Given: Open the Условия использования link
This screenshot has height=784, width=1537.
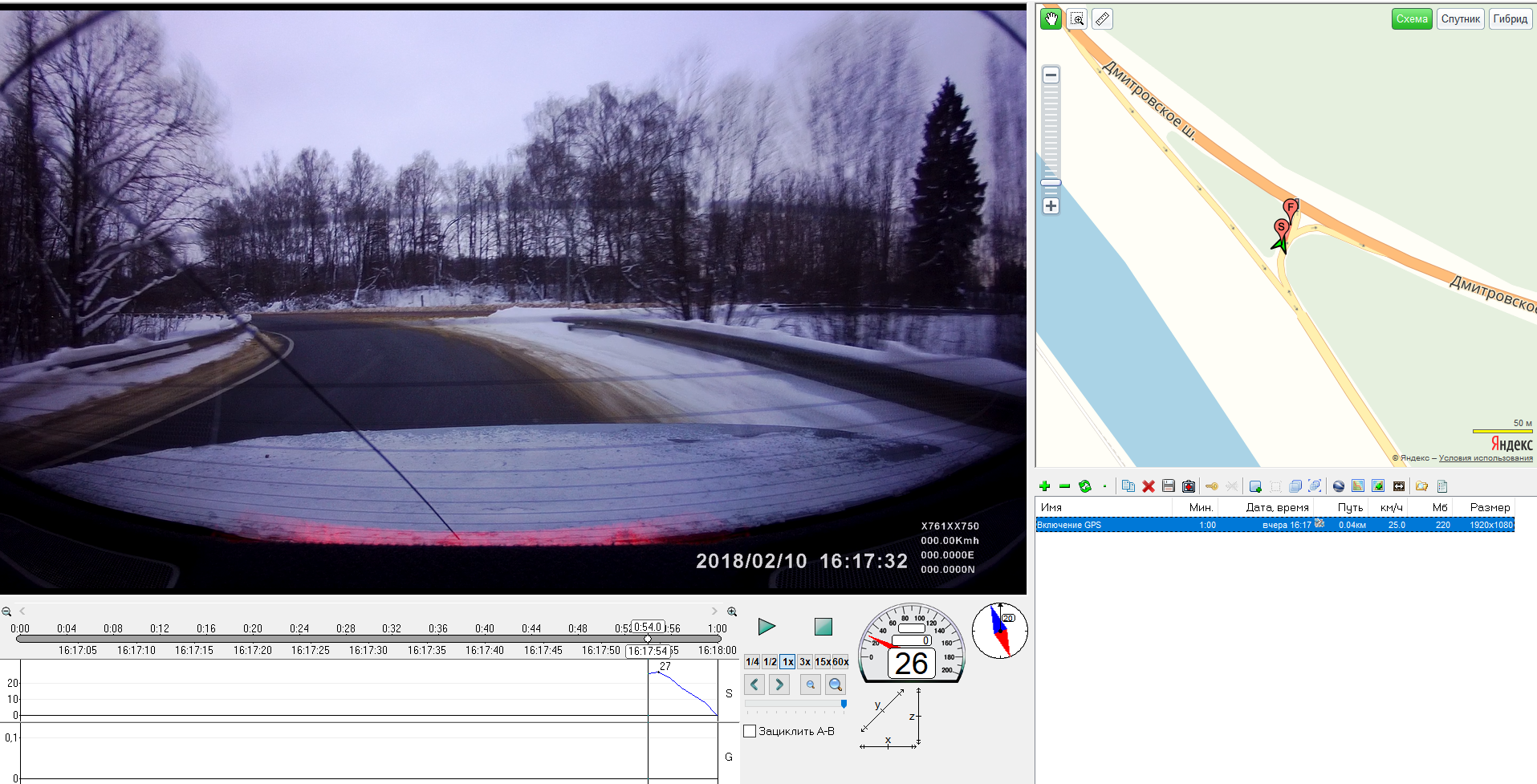Looking at the screenshot, I should point(1485,458).
